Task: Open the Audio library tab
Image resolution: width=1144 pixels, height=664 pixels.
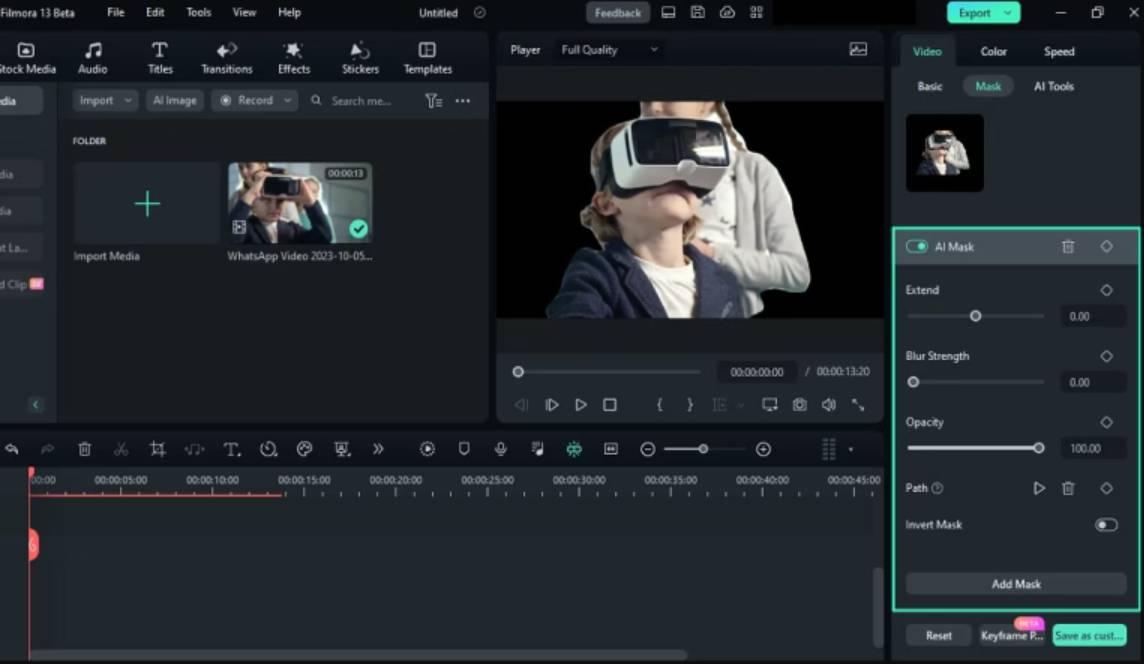Action: click(x=93, y=58)
